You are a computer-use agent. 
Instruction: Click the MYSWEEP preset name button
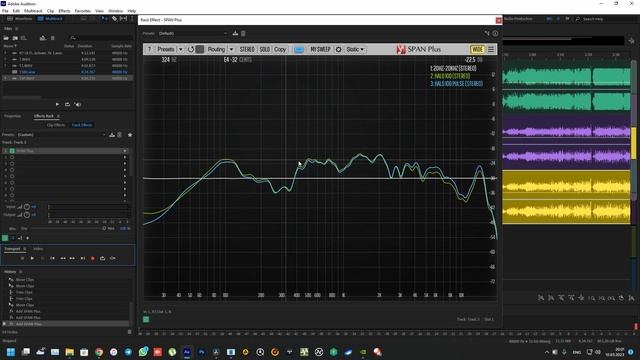pos(320,49)
